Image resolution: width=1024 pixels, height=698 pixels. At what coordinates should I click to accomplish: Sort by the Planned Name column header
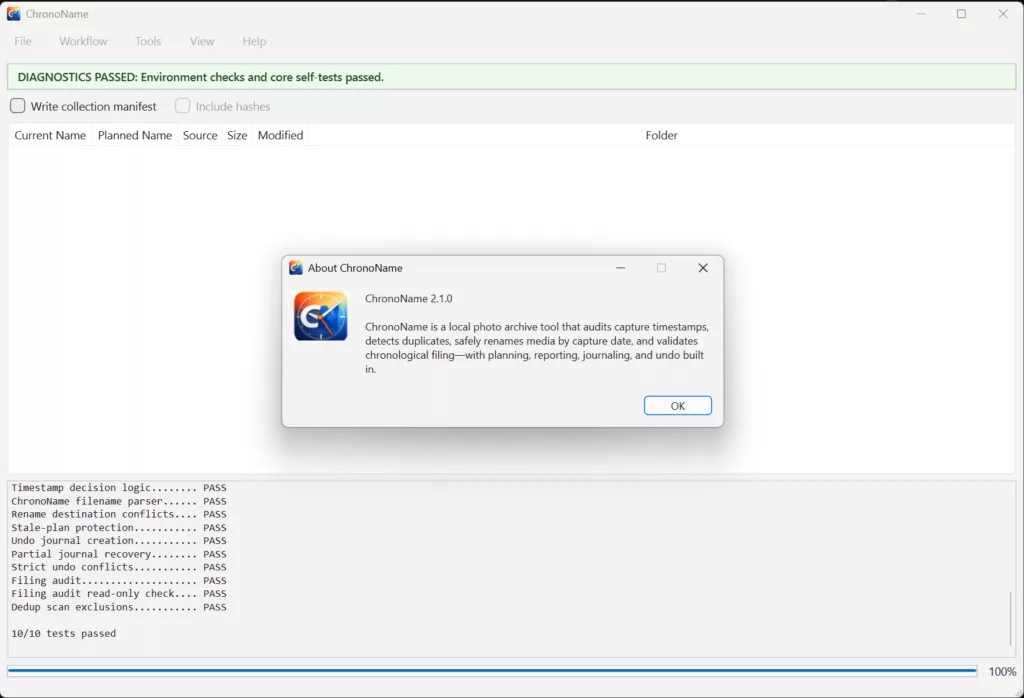click(135, 135)
